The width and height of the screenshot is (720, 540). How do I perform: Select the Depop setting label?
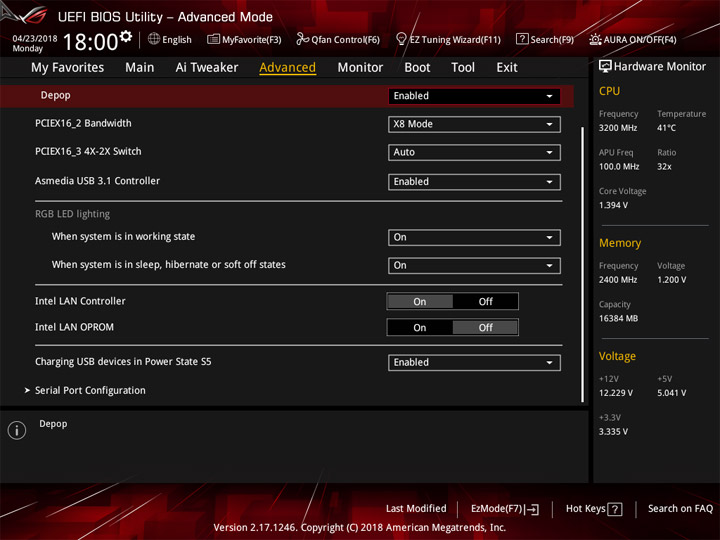56,96
